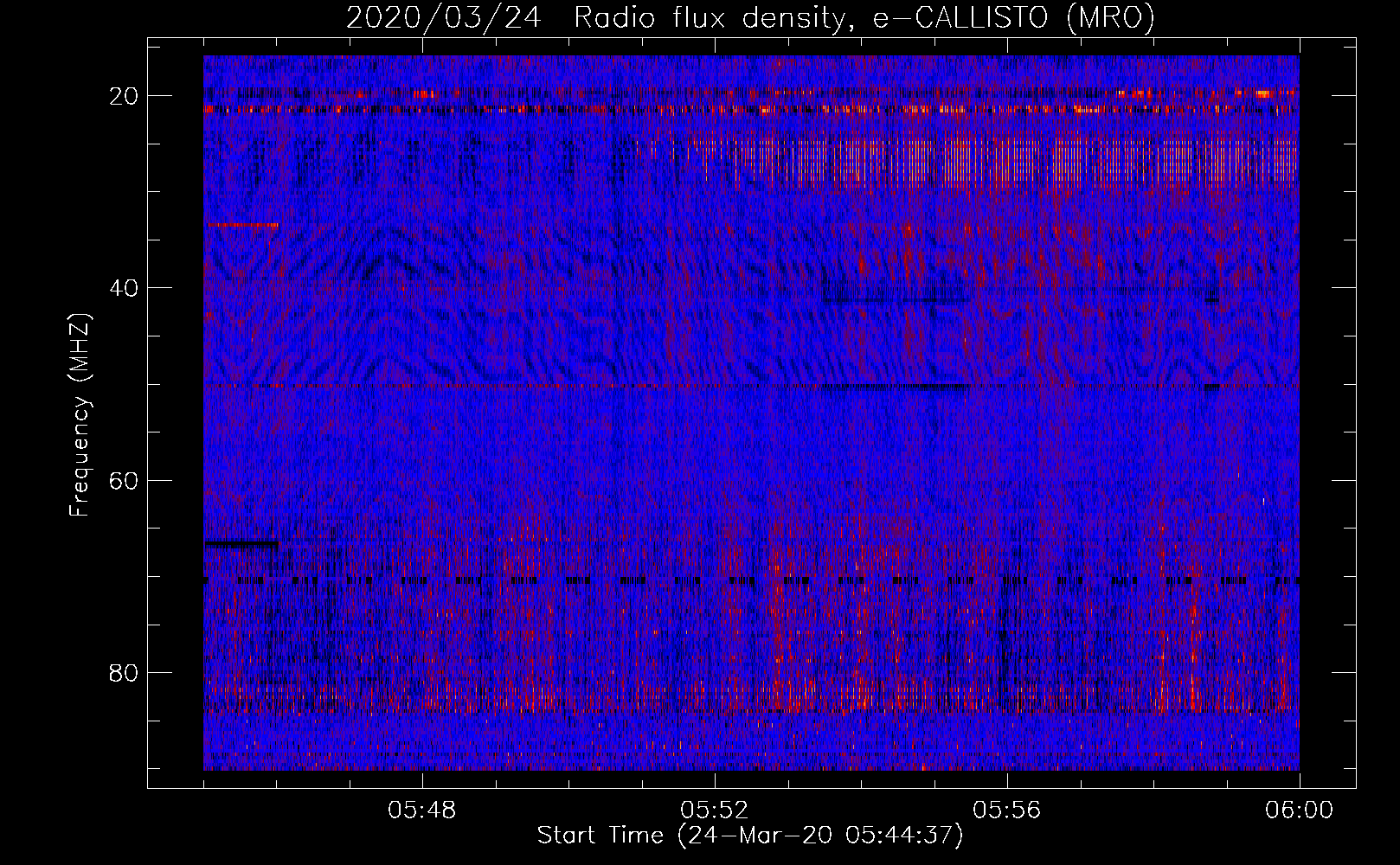The height and width of the screenshot is (865, 1400).
Task: Click the plot title '2020/03/24 Radio flux density, e-CALLISTO (MRO)'
Action: [x=750, y=17]
